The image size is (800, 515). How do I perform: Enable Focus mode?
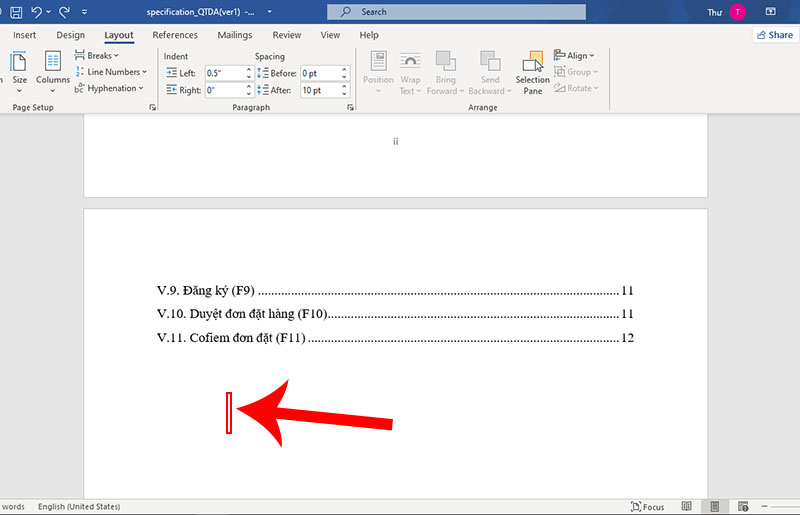[647, 506]
